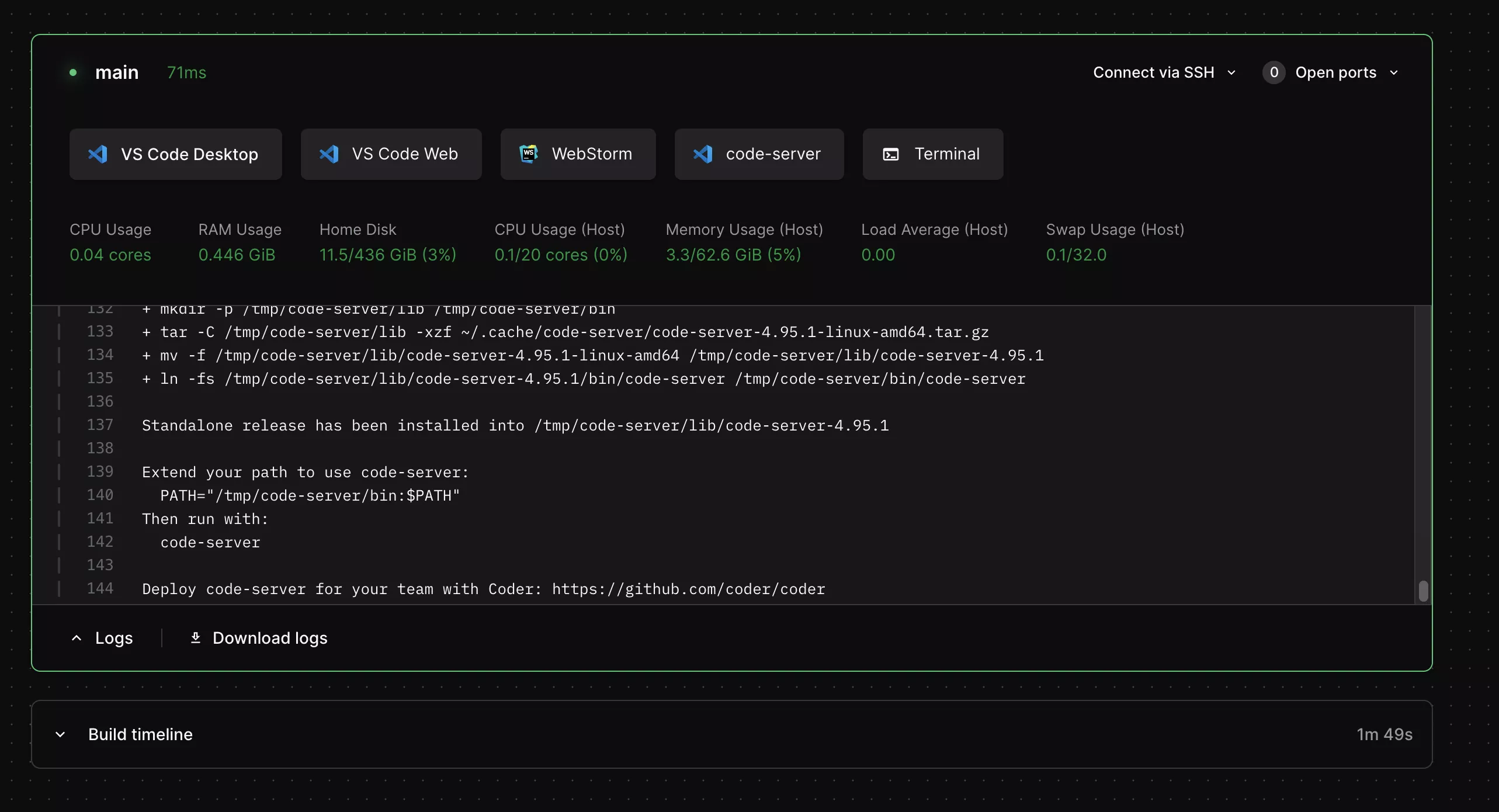Open WebStorm IDE button
The height and width of the screenshot is (812, 1499).
pos(578,154)
